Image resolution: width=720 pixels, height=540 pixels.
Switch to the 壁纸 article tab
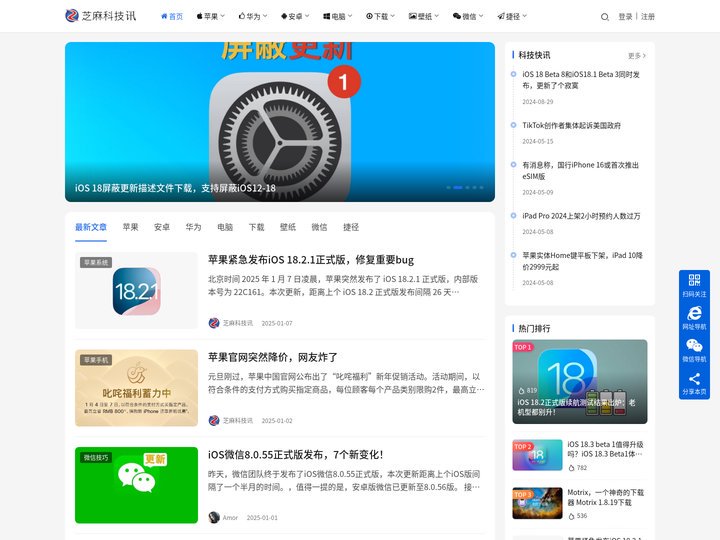(x=288, y=227)
